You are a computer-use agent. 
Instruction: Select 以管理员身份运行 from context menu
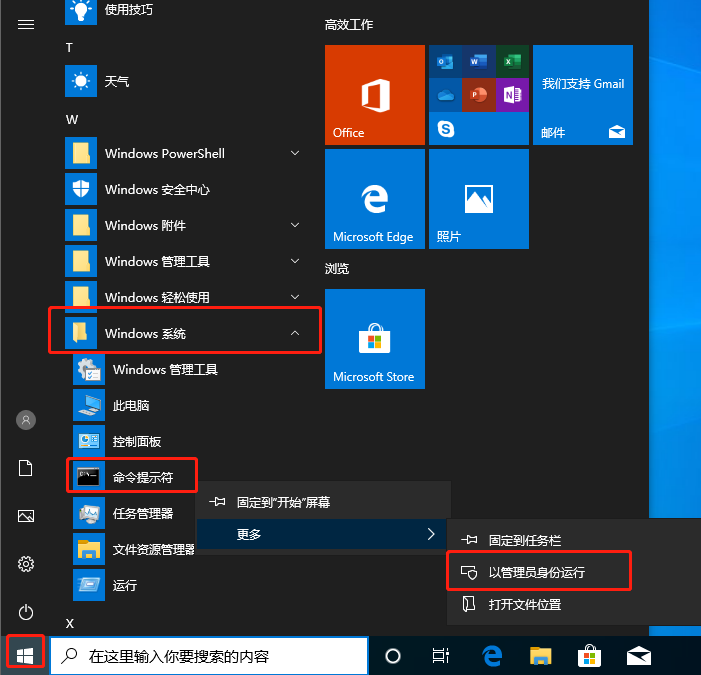[537, 572]
